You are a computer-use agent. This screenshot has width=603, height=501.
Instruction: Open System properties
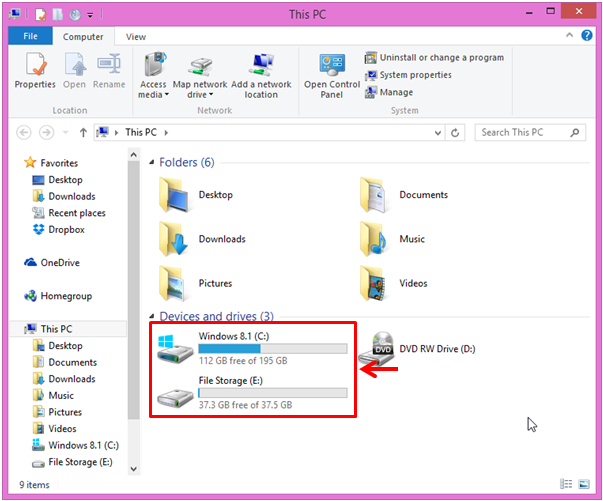(x=408, y=75)
